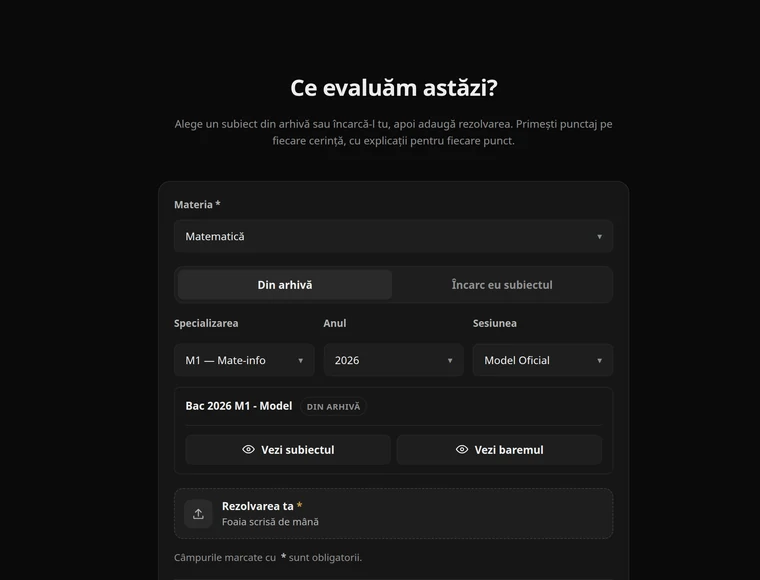Click the eye icon in Vezi subiectul
The height and width of the screenshot is (580, 760).
[248, 450]
